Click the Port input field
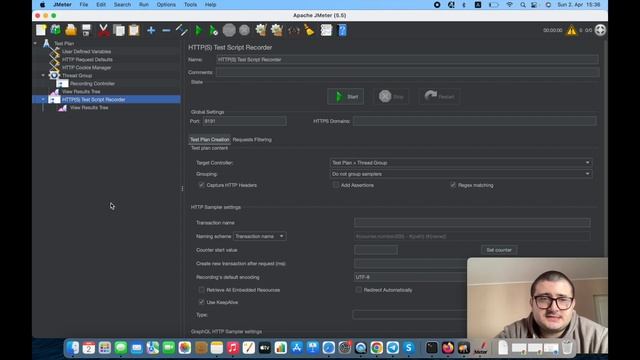The height and width of the screenshot is (360, 640). 244,121
